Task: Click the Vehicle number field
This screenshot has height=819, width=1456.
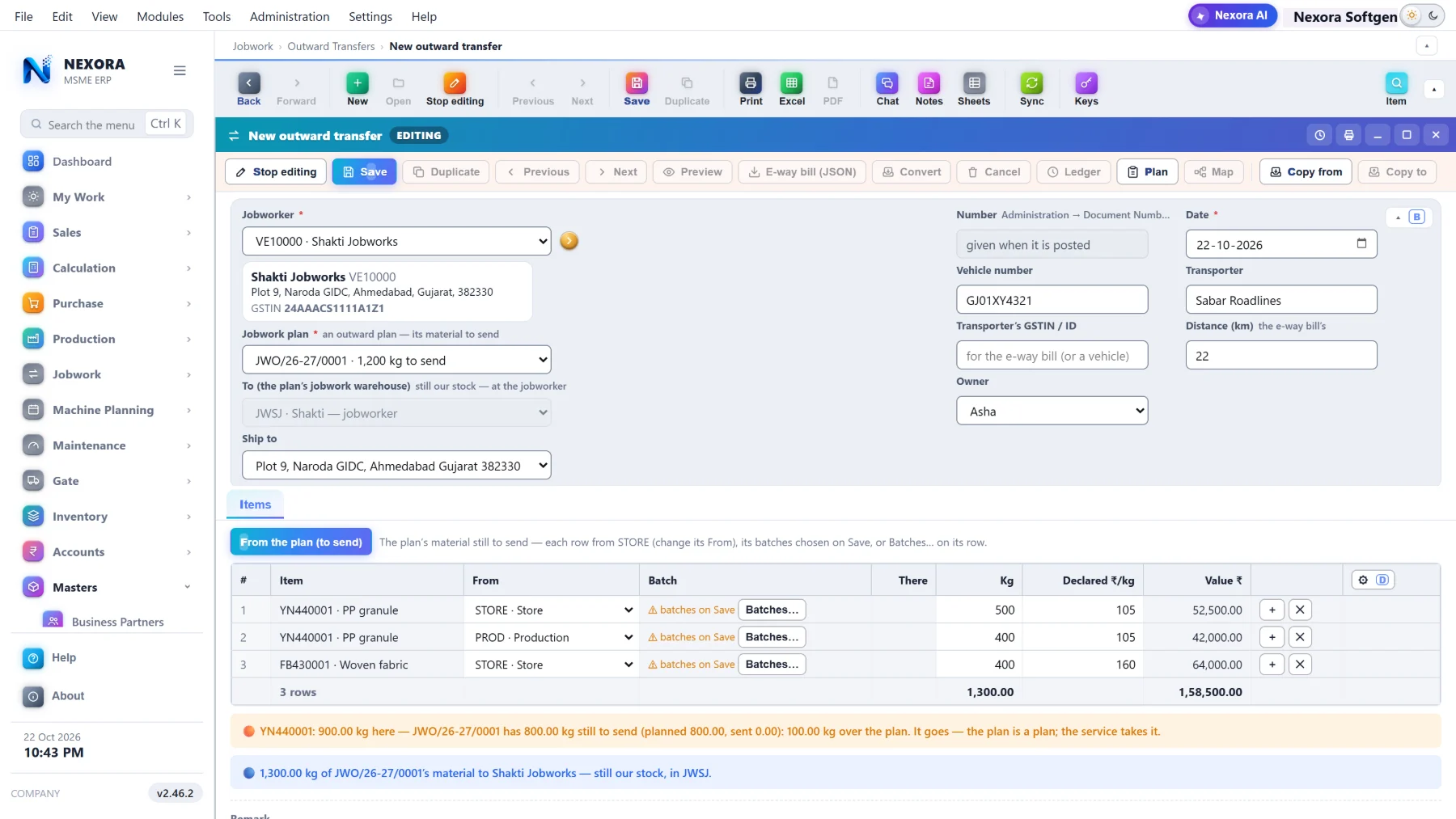Action: 1052,300
